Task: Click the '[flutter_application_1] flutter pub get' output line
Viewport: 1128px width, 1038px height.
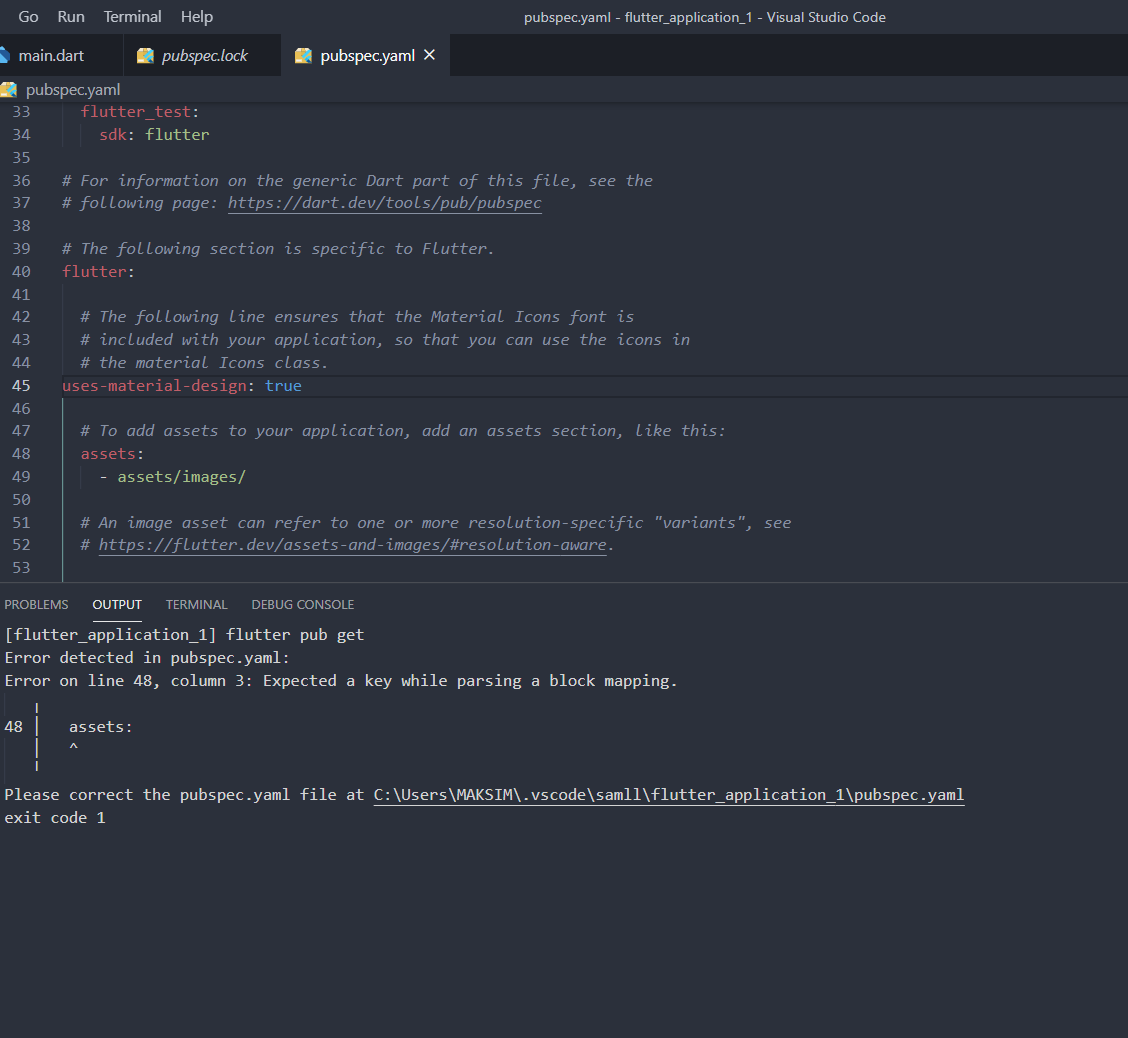Action: click(x=184, y=634)
